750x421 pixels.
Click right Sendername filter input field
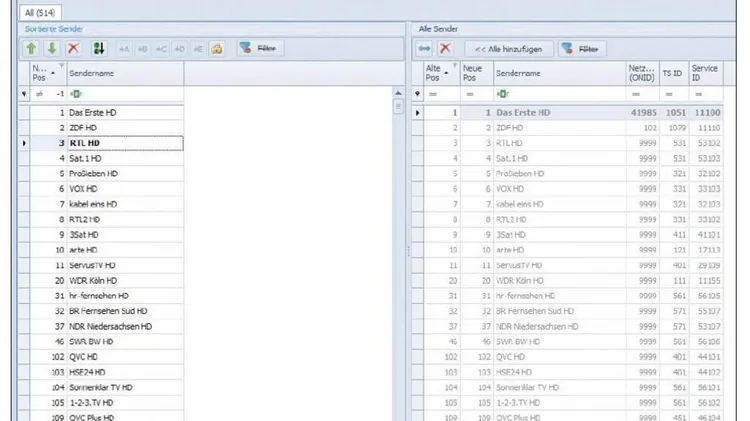tap(559, 94)
